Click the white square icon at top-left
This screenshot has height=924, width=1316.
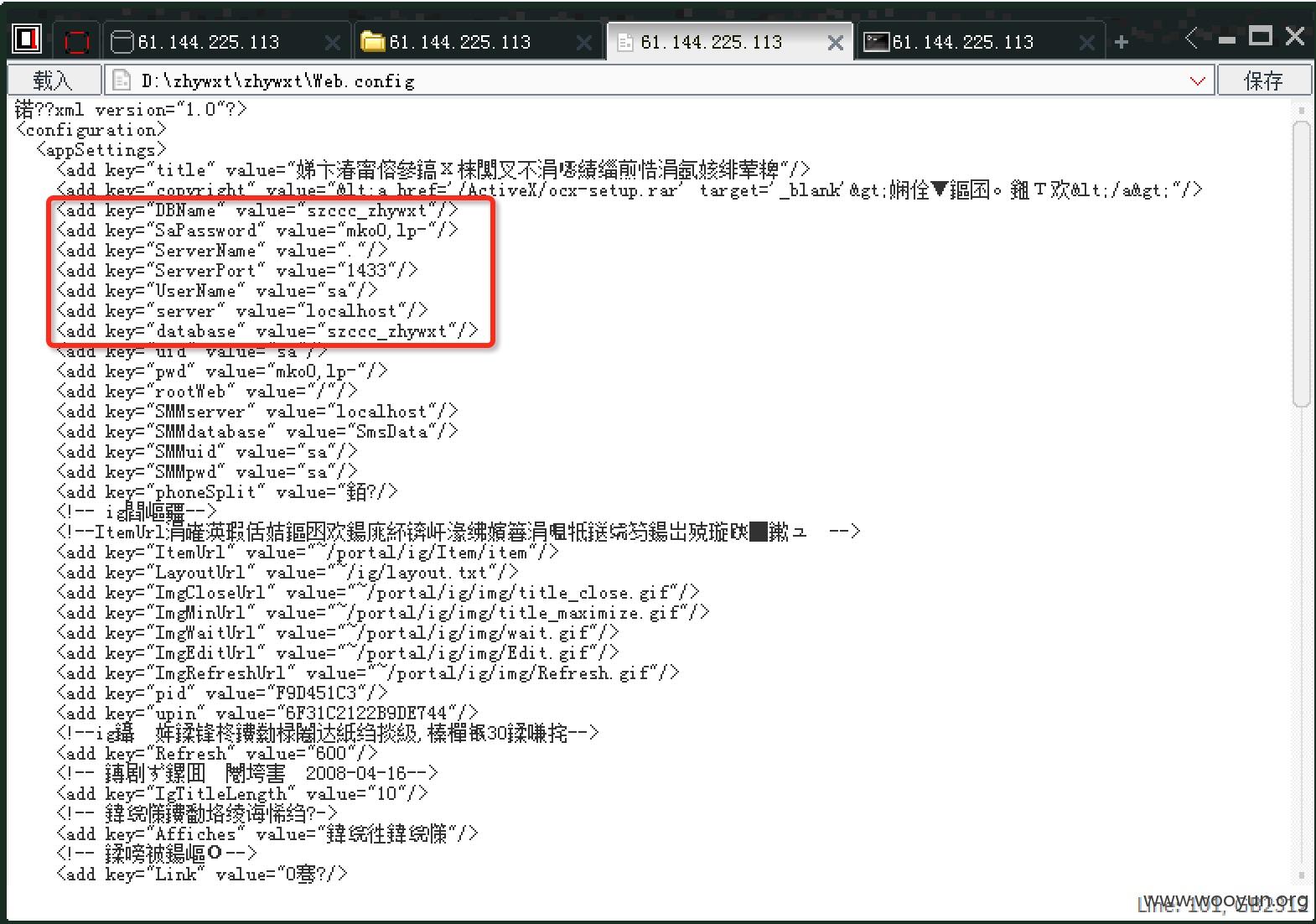click(28, 39)
